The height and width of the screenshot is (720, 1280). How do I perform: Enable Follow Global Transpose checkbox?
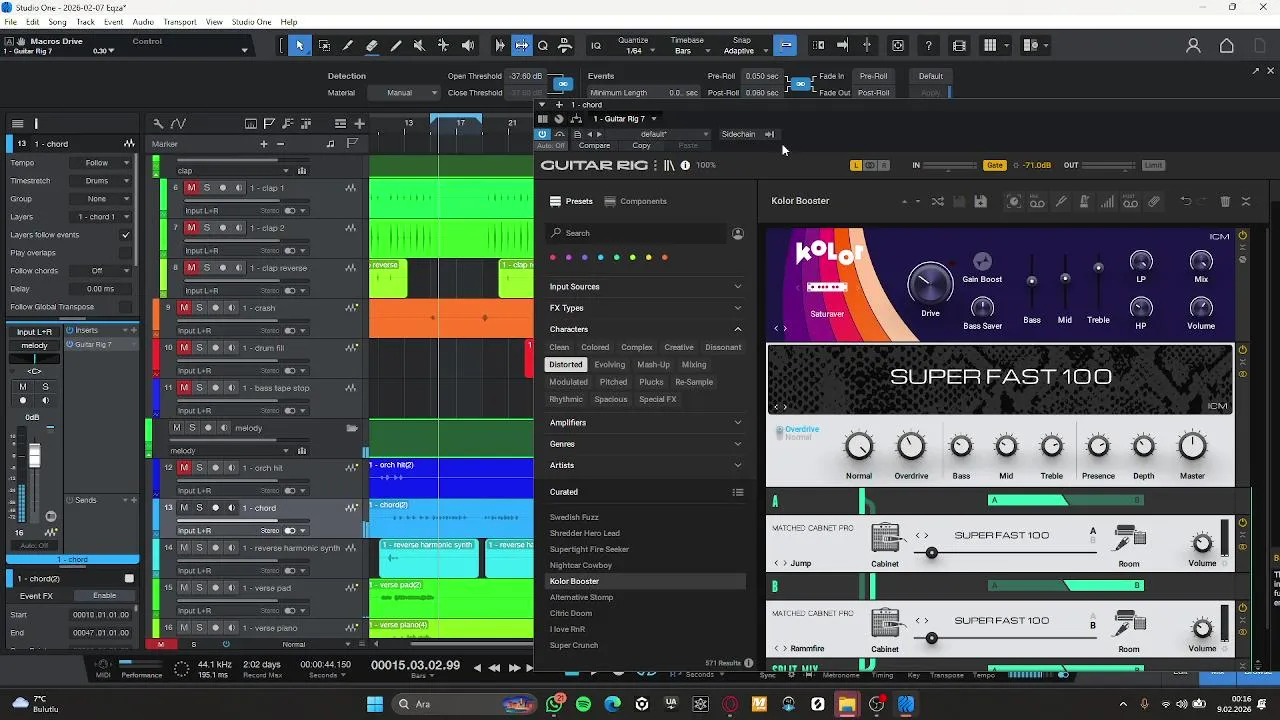point(125,307)
